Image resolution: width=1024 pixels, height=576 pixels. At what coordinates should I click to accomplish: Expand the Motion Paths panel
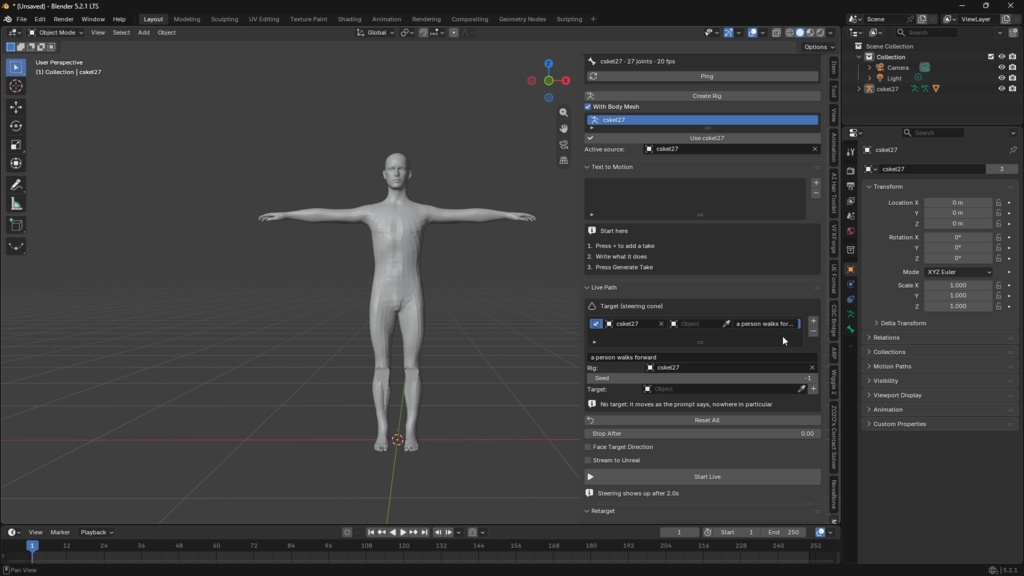(x=891, y=366)
